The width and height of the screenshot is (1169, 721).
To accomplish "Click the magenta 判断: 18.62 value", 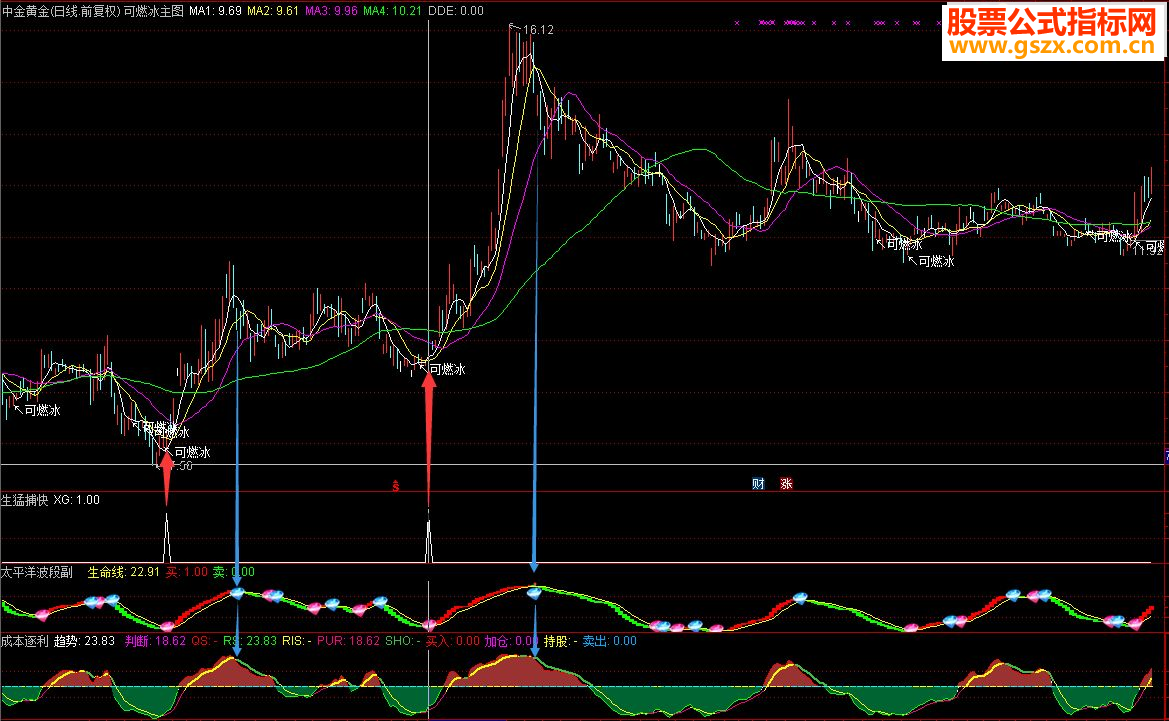I will 155,641.
